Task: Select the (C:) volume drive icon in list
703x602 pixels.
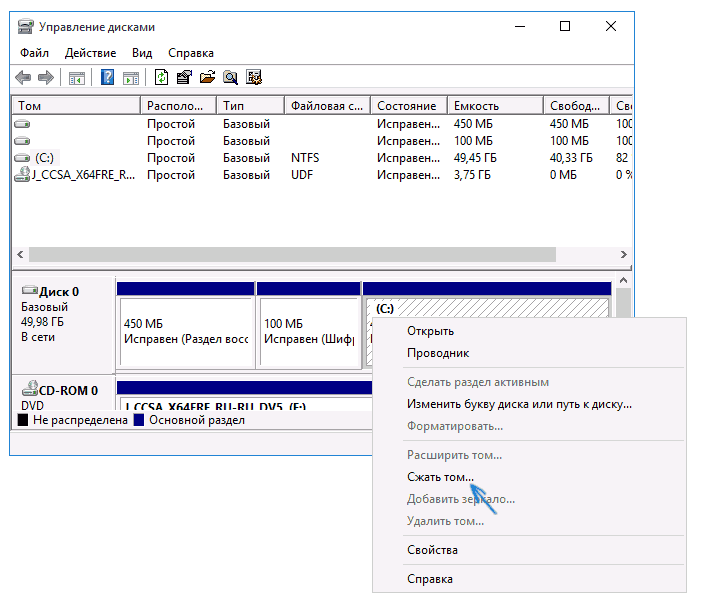Action: tap(22, 158)
